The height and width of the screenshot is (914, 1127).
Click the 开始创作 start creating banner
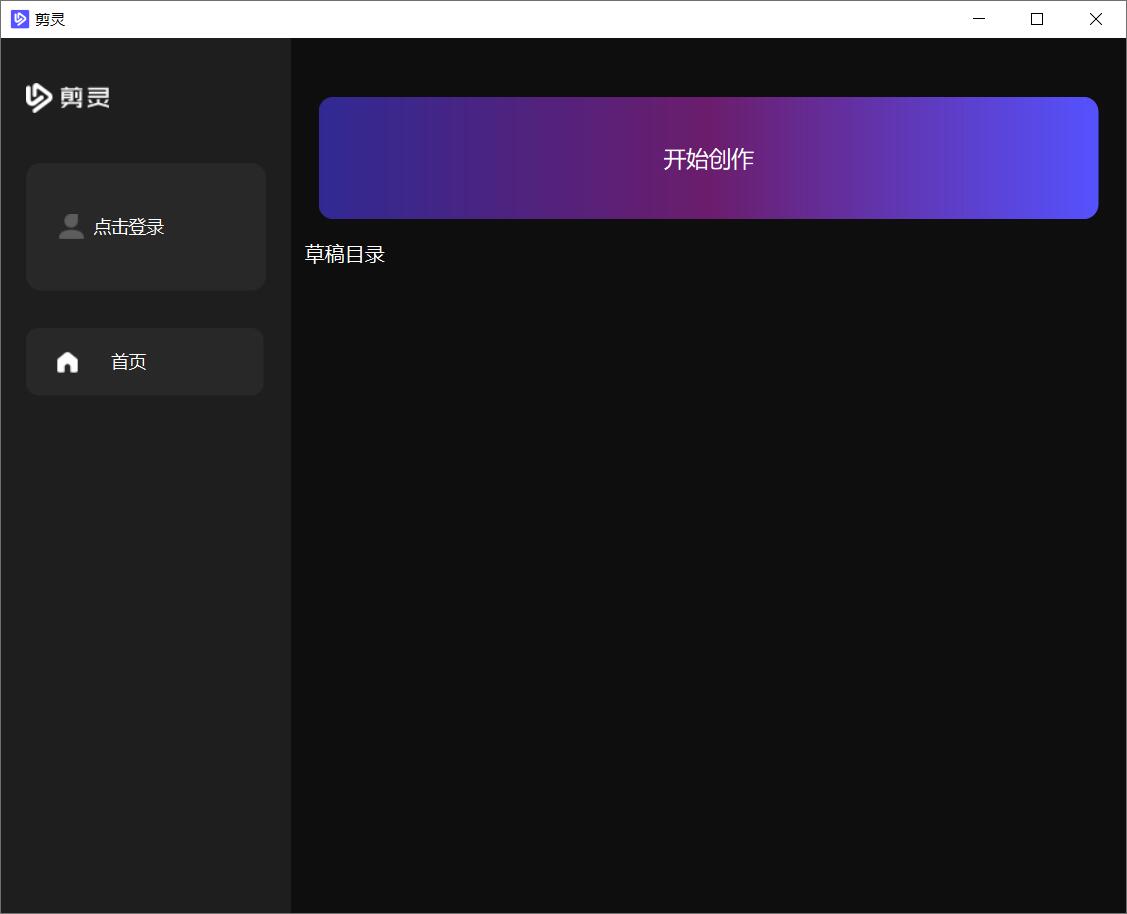point(708,158)
